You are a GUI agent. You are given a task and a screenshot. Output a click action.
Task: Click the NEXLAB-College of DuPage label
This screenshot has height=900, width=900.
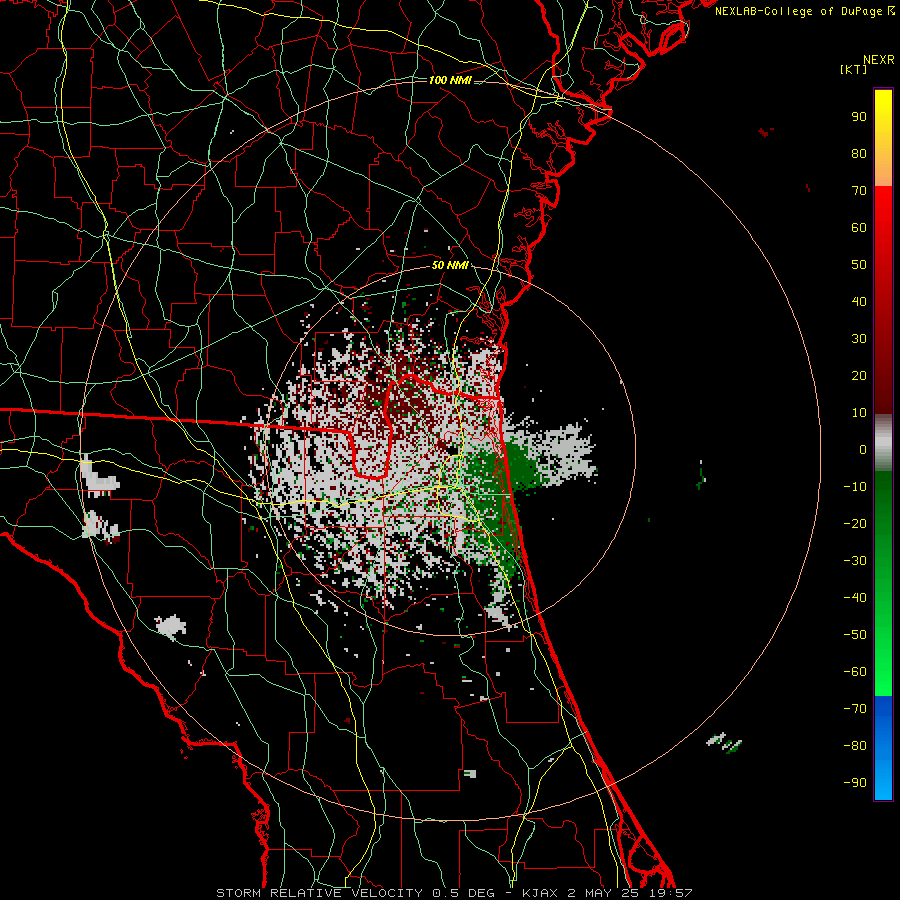(x=805, y=11)
